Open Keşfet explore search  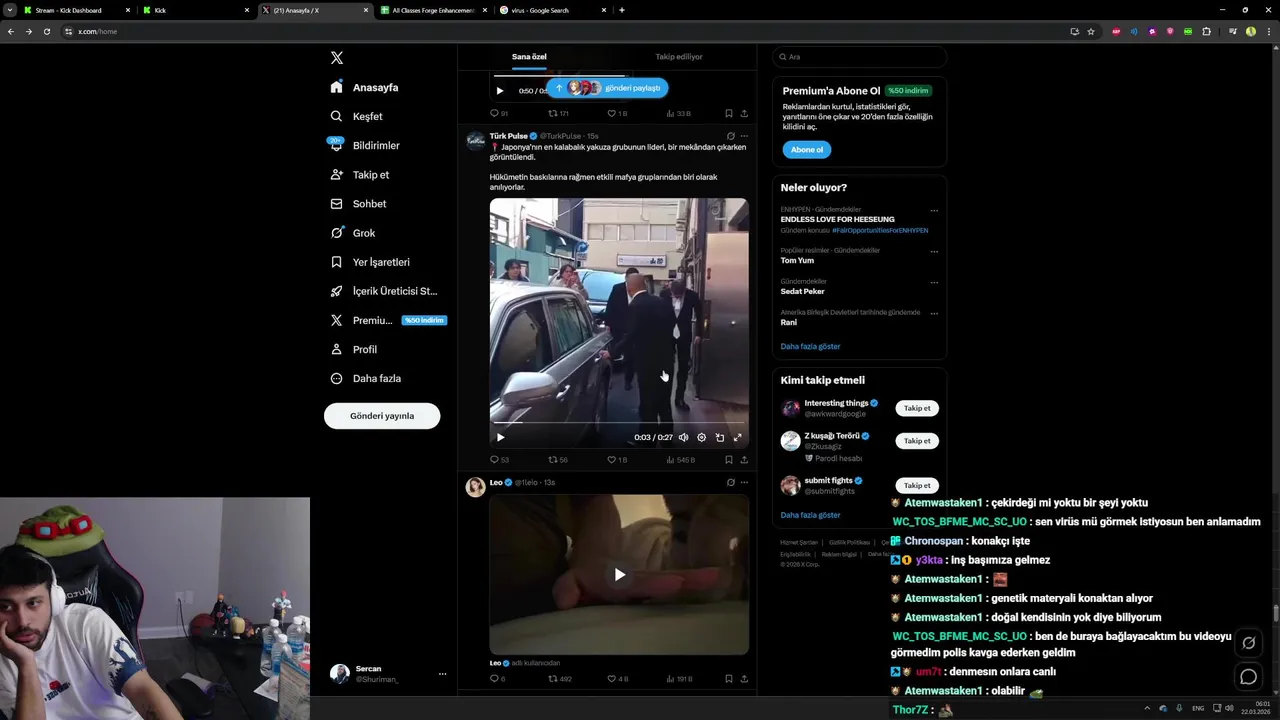[357, 116]
